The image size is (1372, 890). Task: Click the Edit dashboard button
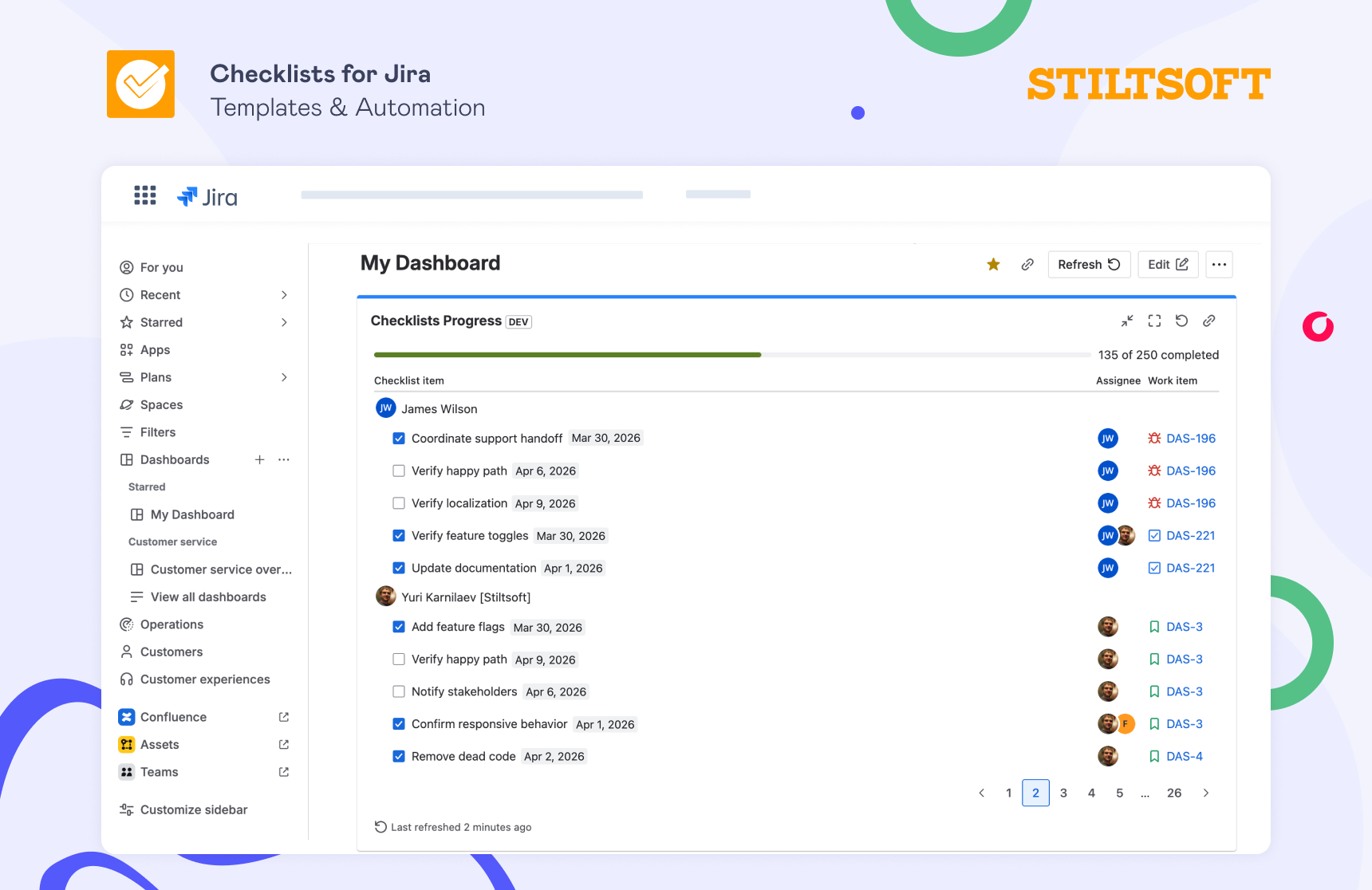(1168, 264)
